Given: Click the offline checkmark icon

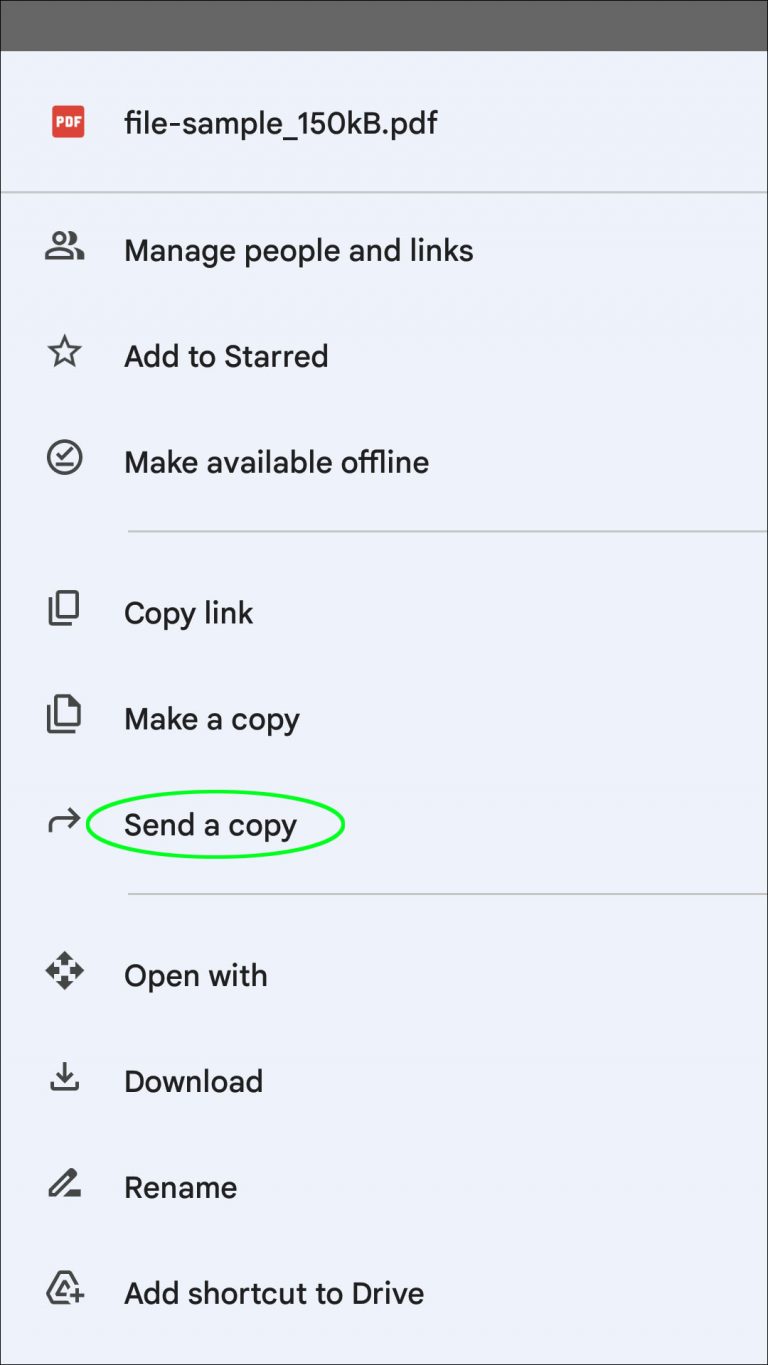Looking at the screenshot, I should coord(64,462).
